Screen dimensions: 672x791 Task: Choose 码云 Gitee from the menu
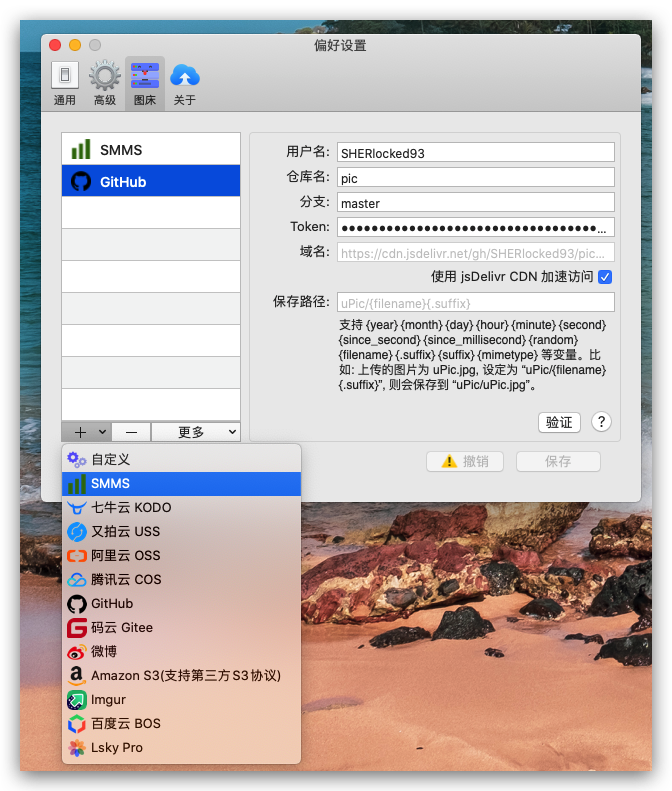[181, 628]
